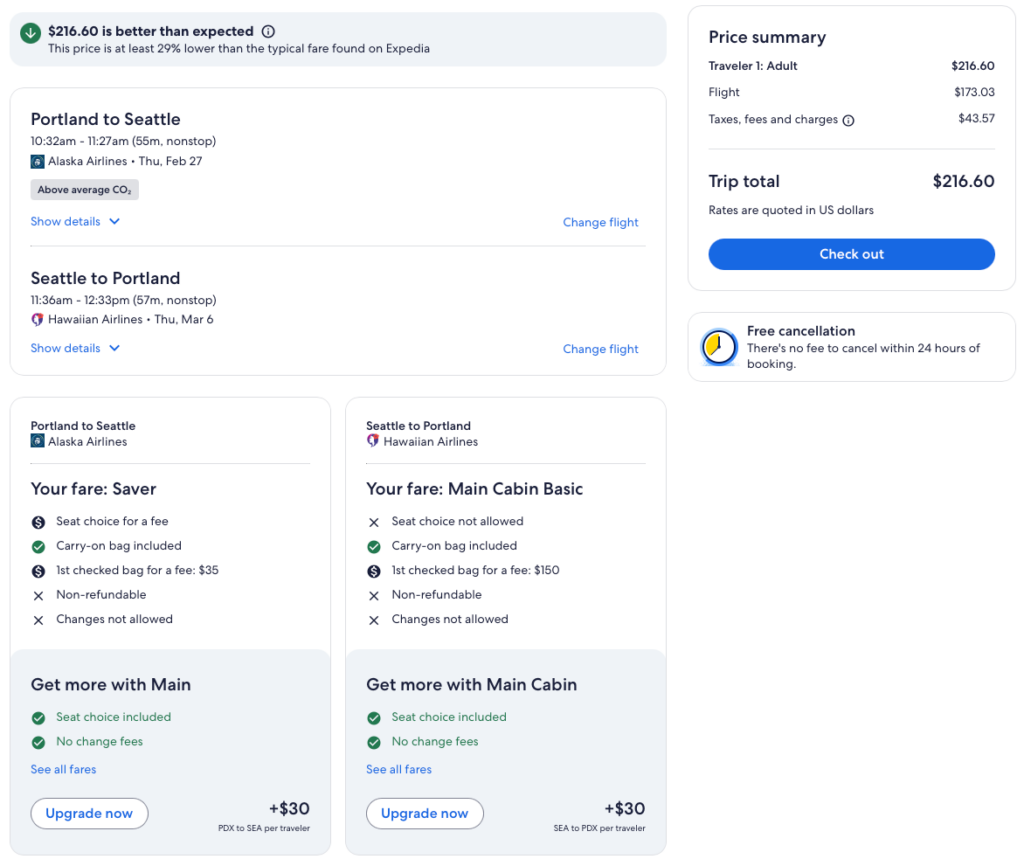This screenshot has height=866, width=1024.
Task: Upgrade Alaska Airlines fare to Main
Action: pyautogui.click(x=89, y=813)
